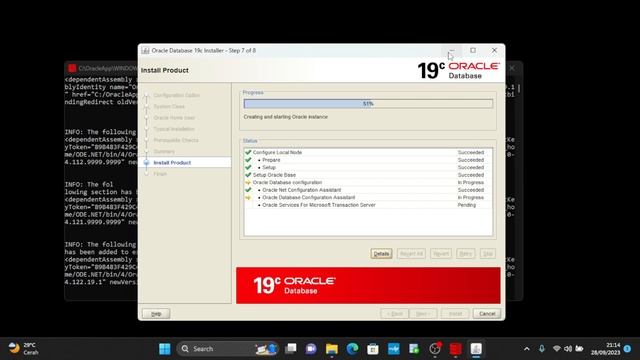
Task: Maximize the Oracle installer window
Action: tap(473, 50)
